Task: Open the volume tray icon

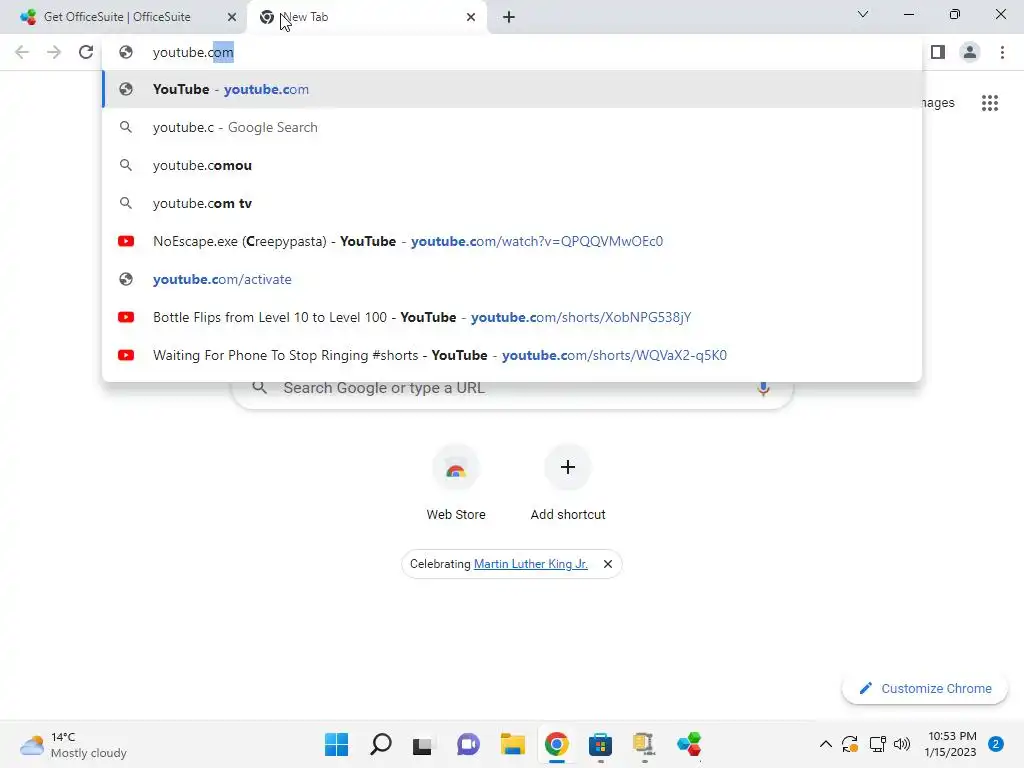Action: (x=902, y=744)
